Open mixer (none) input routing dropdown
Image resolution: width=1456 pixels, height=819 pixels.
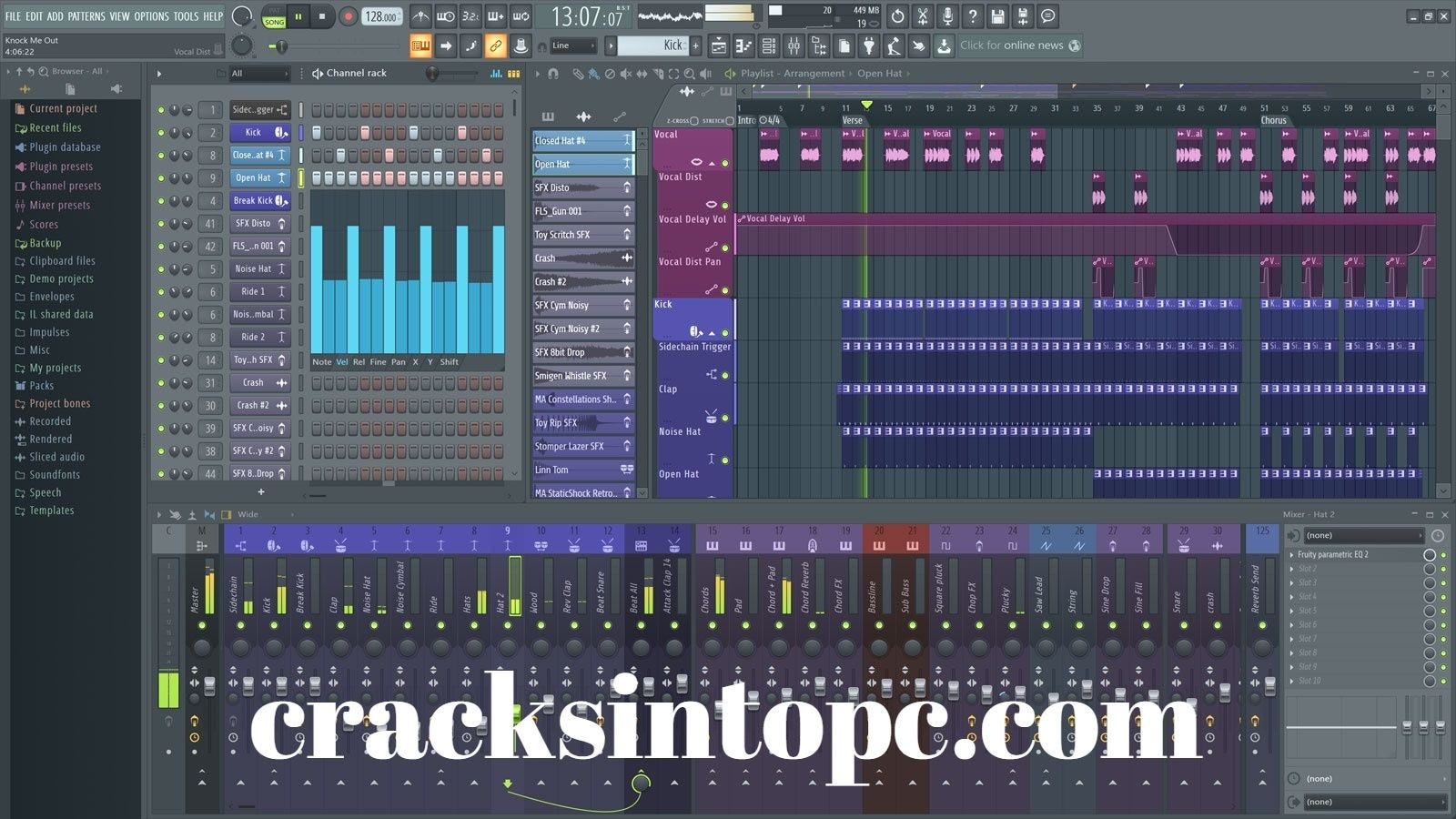coord(1362,536)
